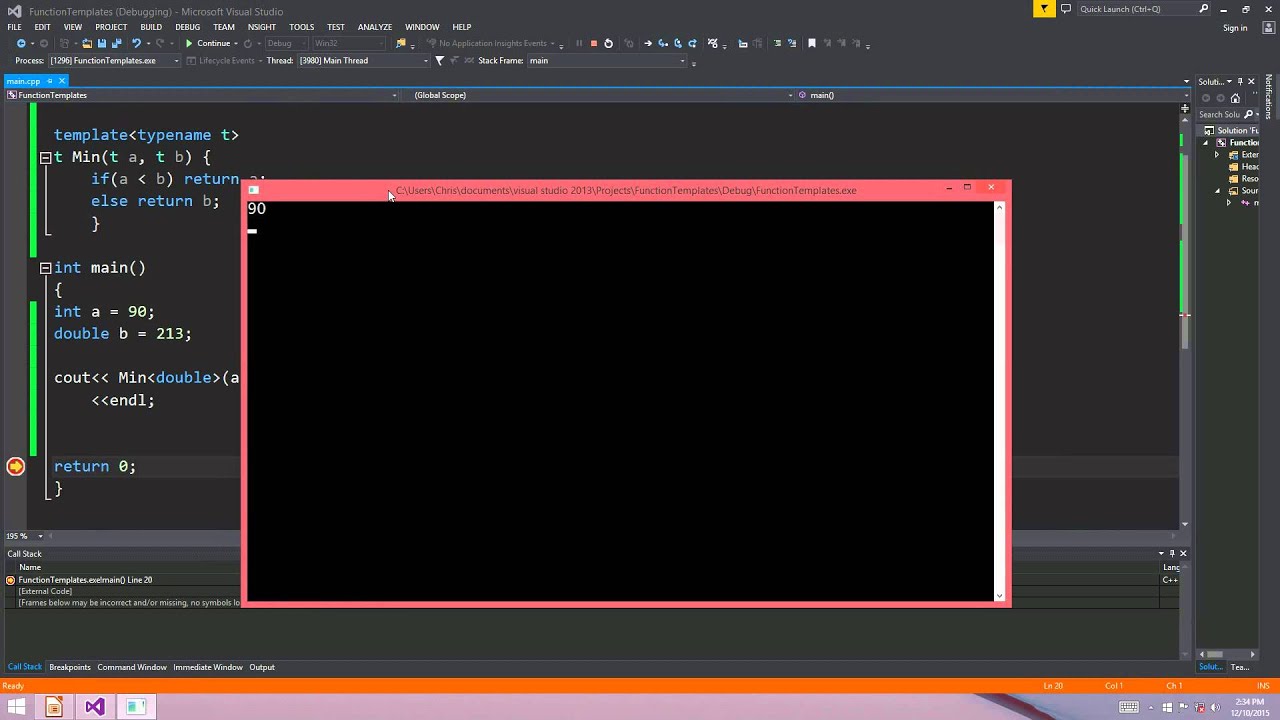Click the Visual Studio icon on the taskbar
The width and height of the screenshot is (1280, 720).
tap(94, 707)
